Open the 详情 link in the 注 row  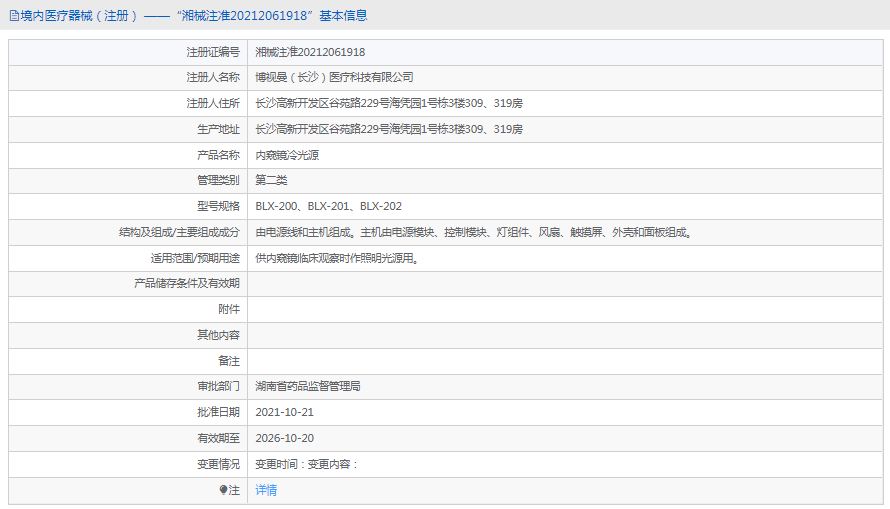[266, 490]
